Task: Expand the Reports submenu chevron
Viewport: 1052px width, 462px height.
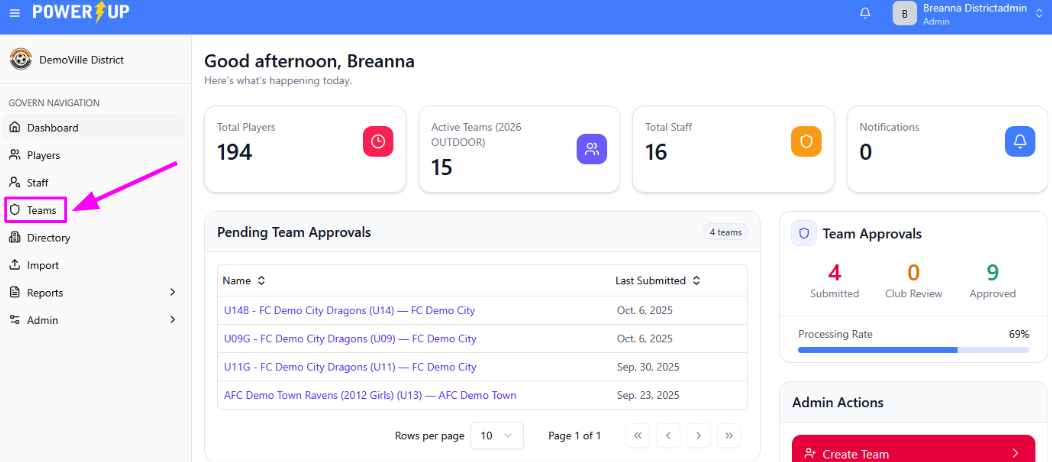Action: [172, 292]
